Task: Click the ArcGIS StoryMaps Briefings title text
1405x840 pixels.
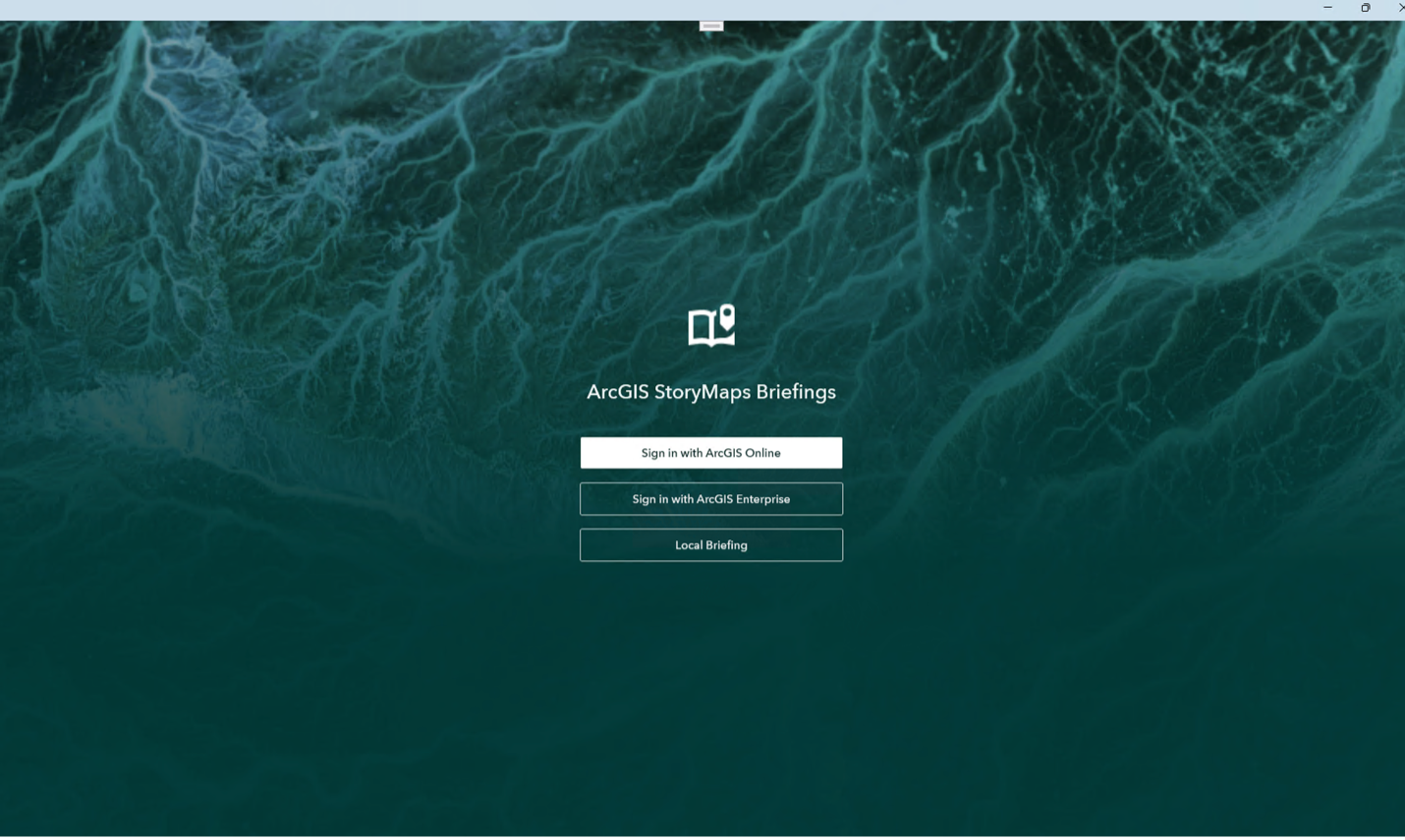Action: point(711,392)
